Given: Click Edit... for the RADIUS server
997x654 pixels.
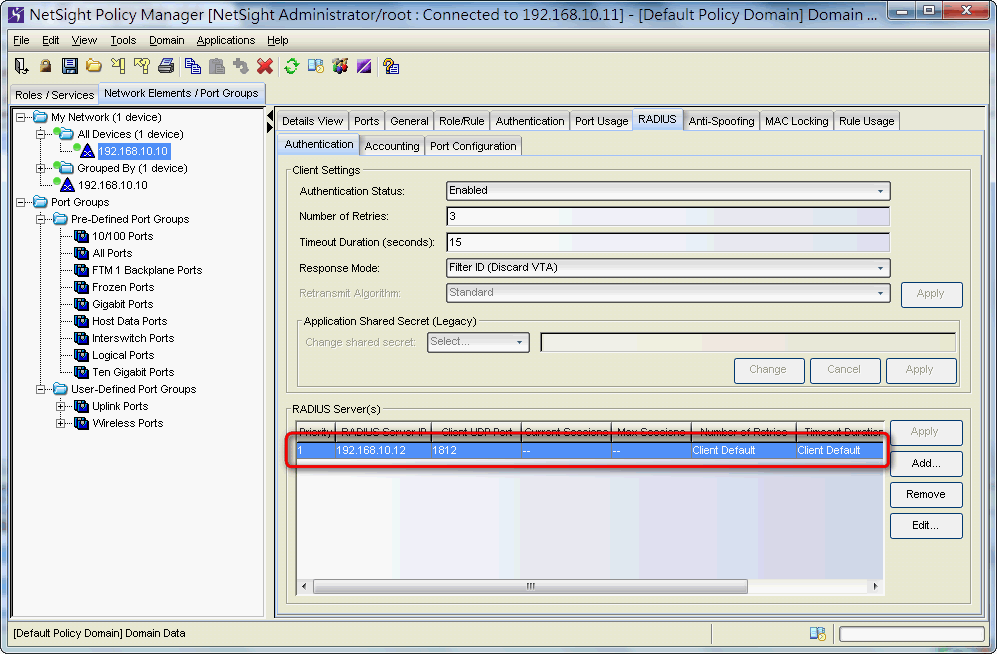Looking at the screenshot, I should coord(926,526).
